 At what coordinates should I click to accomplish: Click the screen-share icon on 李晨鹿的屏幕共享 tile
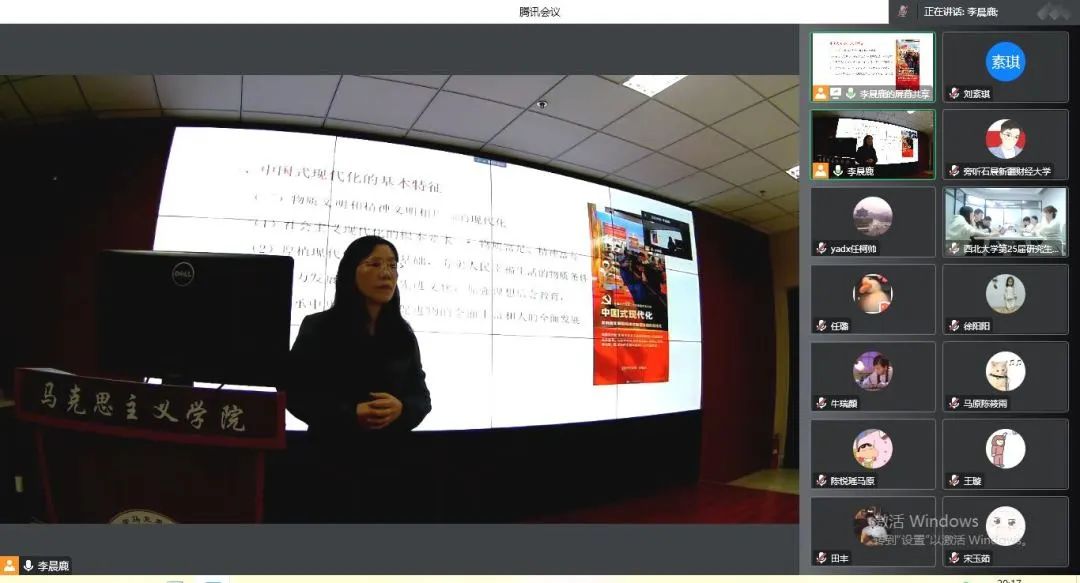point(837,93)
